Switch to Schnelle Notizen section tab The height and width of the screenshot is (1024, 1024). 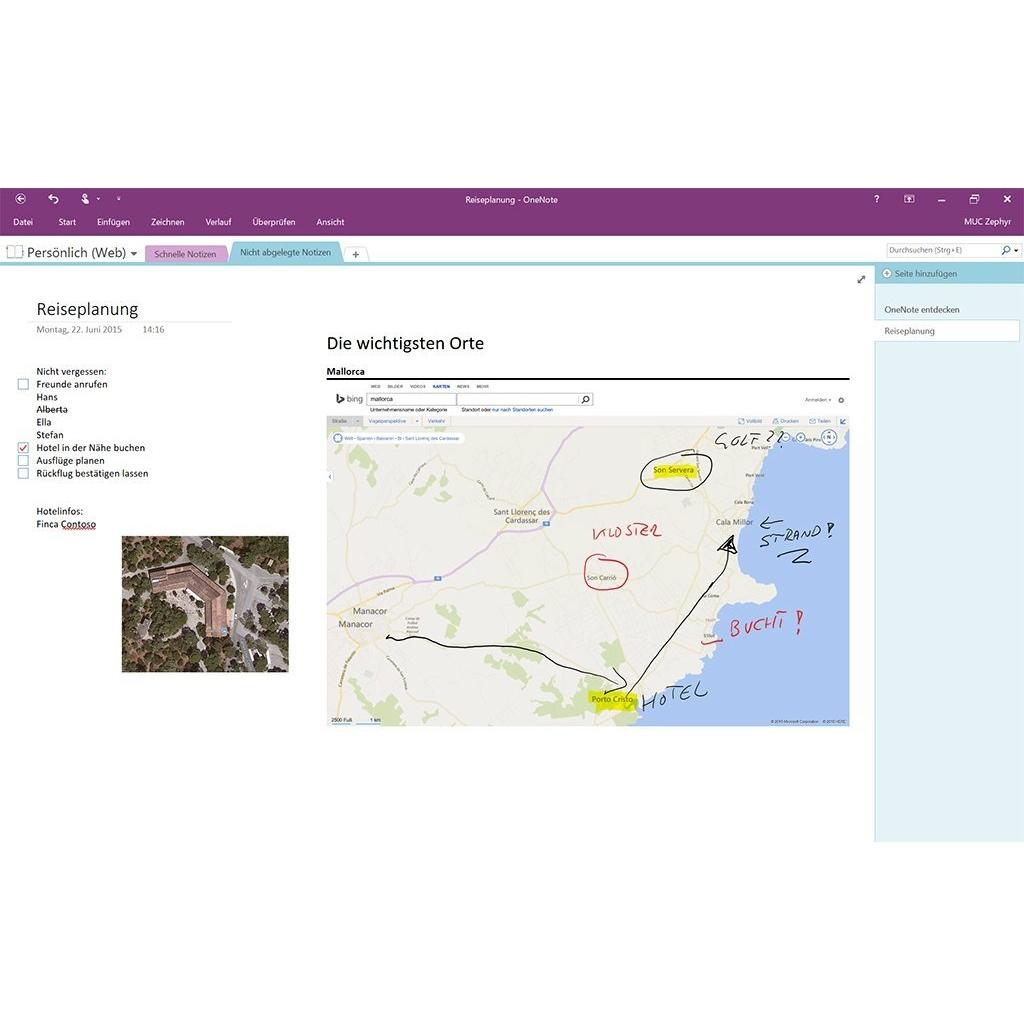(x=185, y=254)
